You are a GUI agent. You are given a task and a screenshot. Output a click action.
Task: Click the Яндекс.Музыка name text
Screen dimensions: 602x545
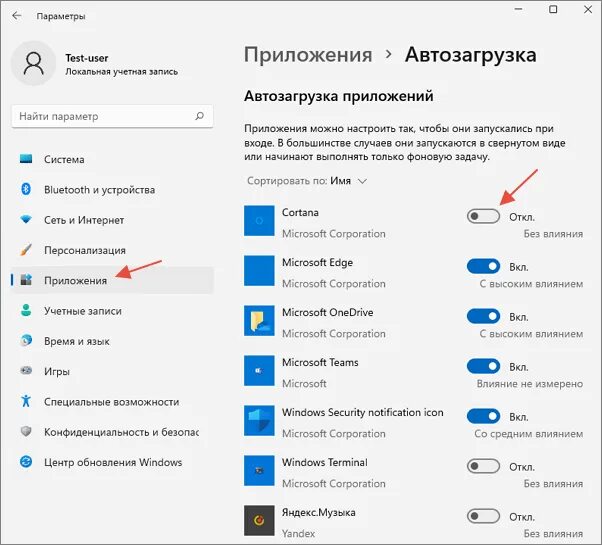click(319, 512)
